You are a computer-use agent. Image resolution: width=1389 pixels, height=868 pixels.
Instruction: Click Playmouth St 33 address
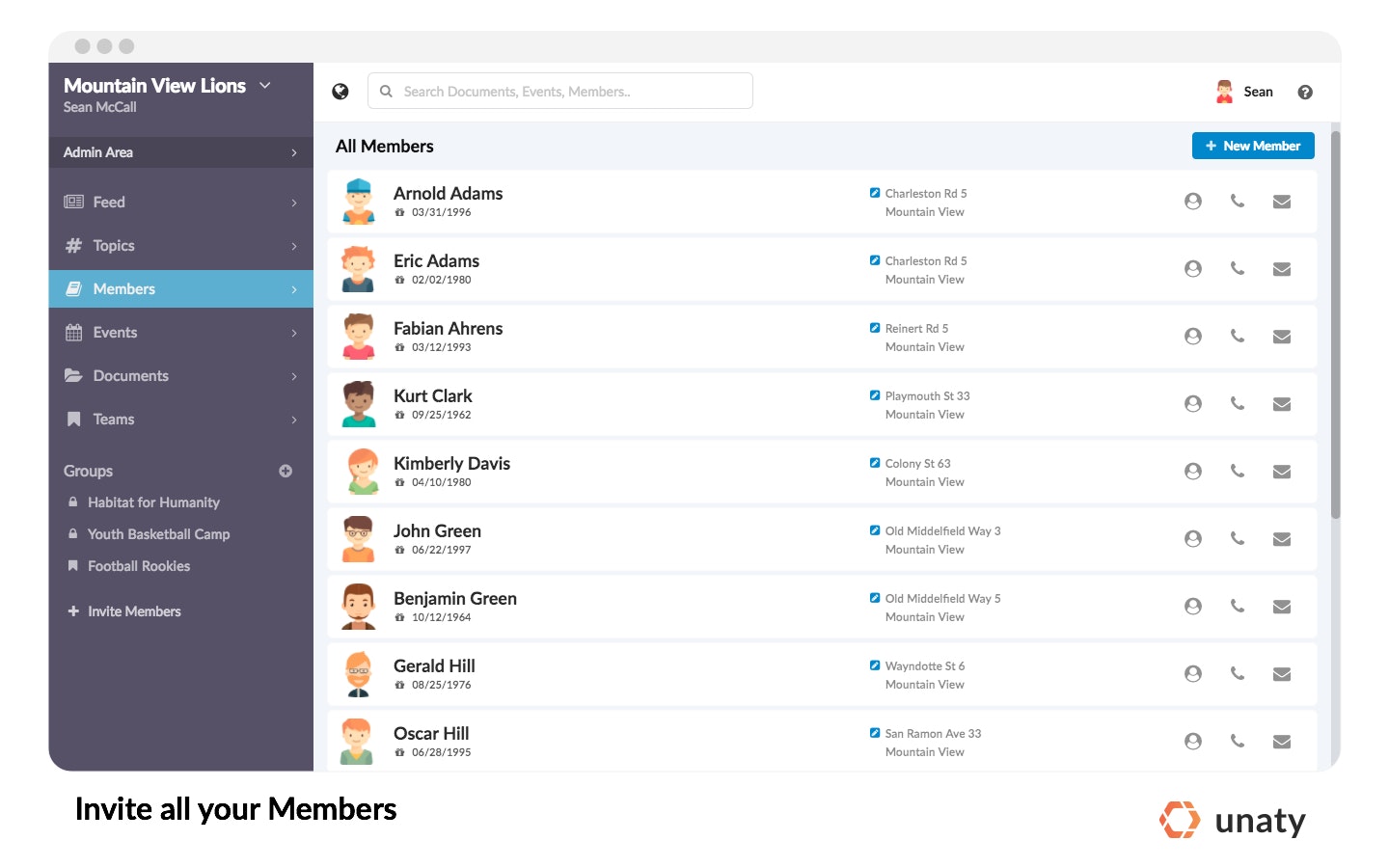click(927, 396)
